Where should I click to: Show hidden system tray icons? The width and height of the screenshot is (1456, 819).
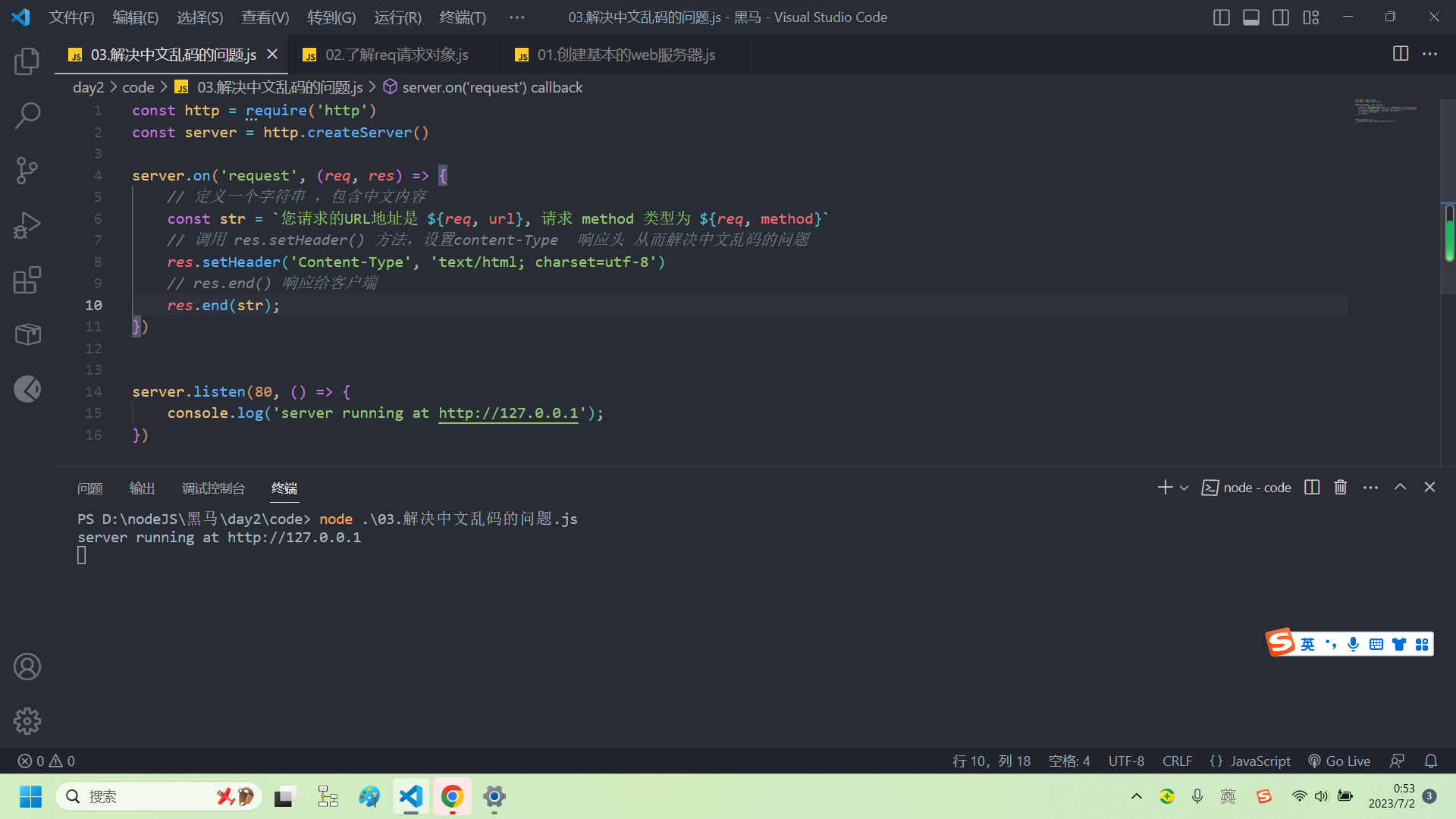(x=1136, y=795)
